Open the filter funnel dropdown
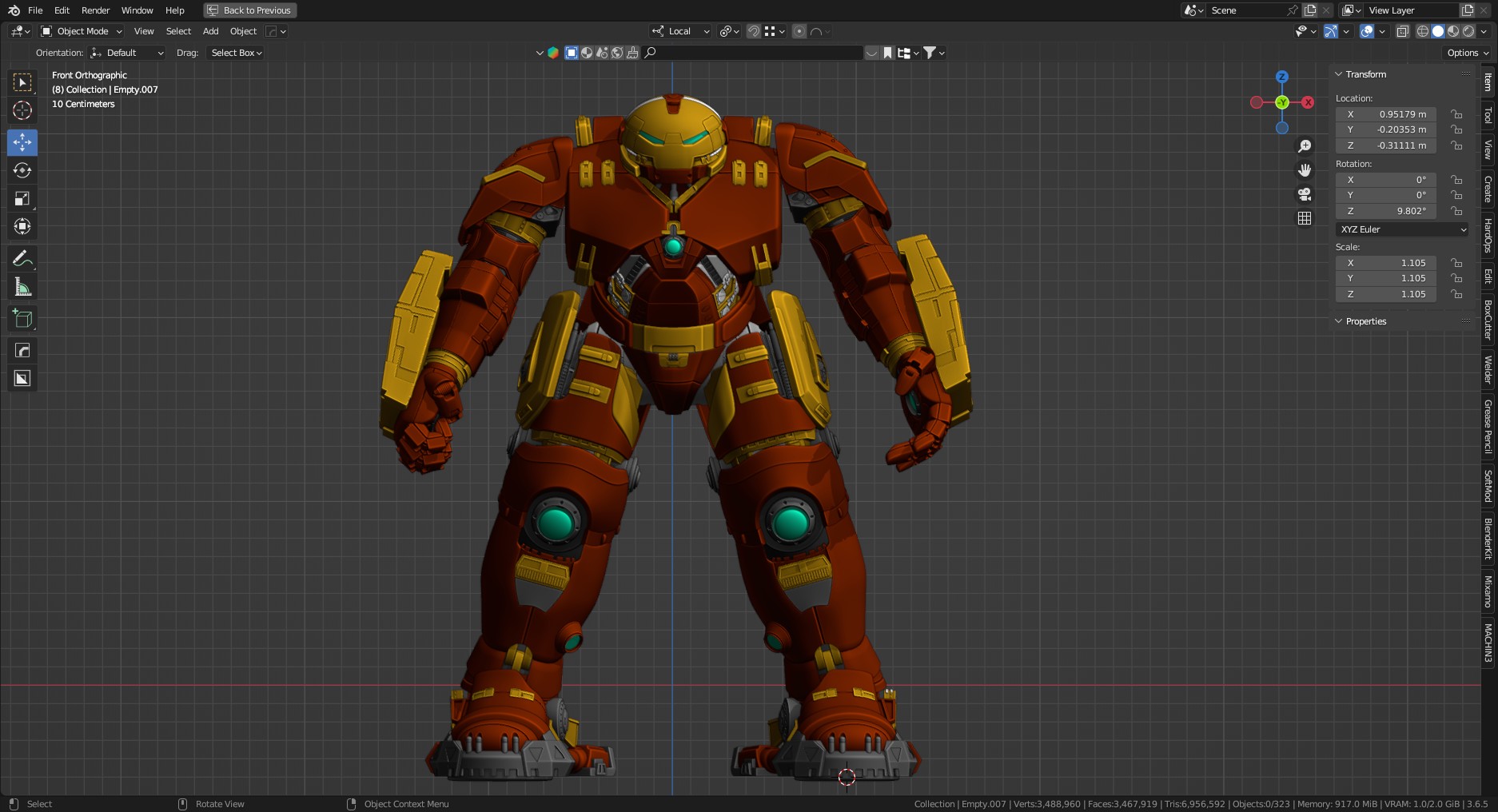The image size is (1498, 812). click(934, 53)
